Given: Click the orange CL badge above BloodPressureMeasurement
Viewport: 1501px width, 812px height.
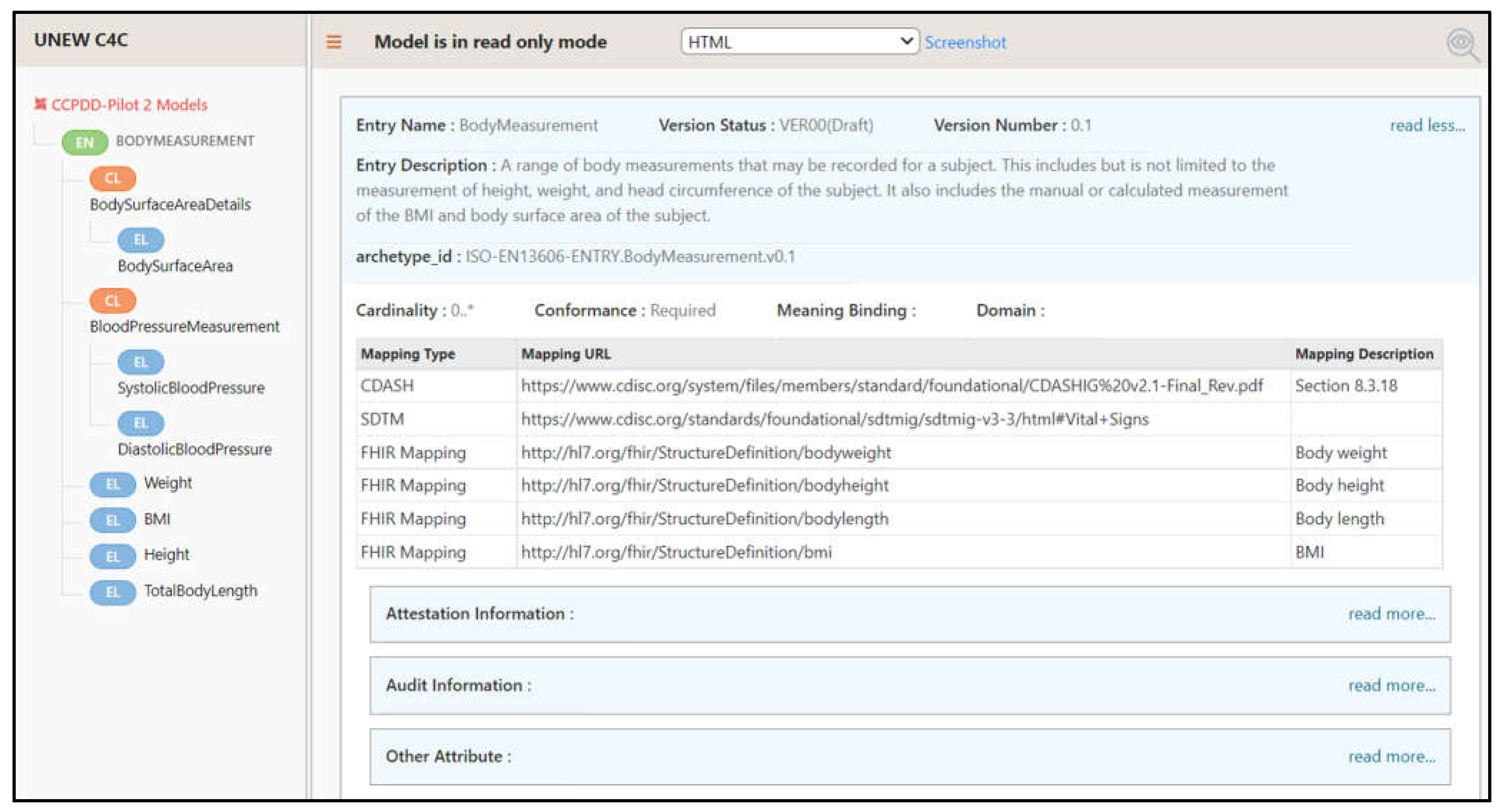Looking at the screenshot, I should tap(113, 301).
